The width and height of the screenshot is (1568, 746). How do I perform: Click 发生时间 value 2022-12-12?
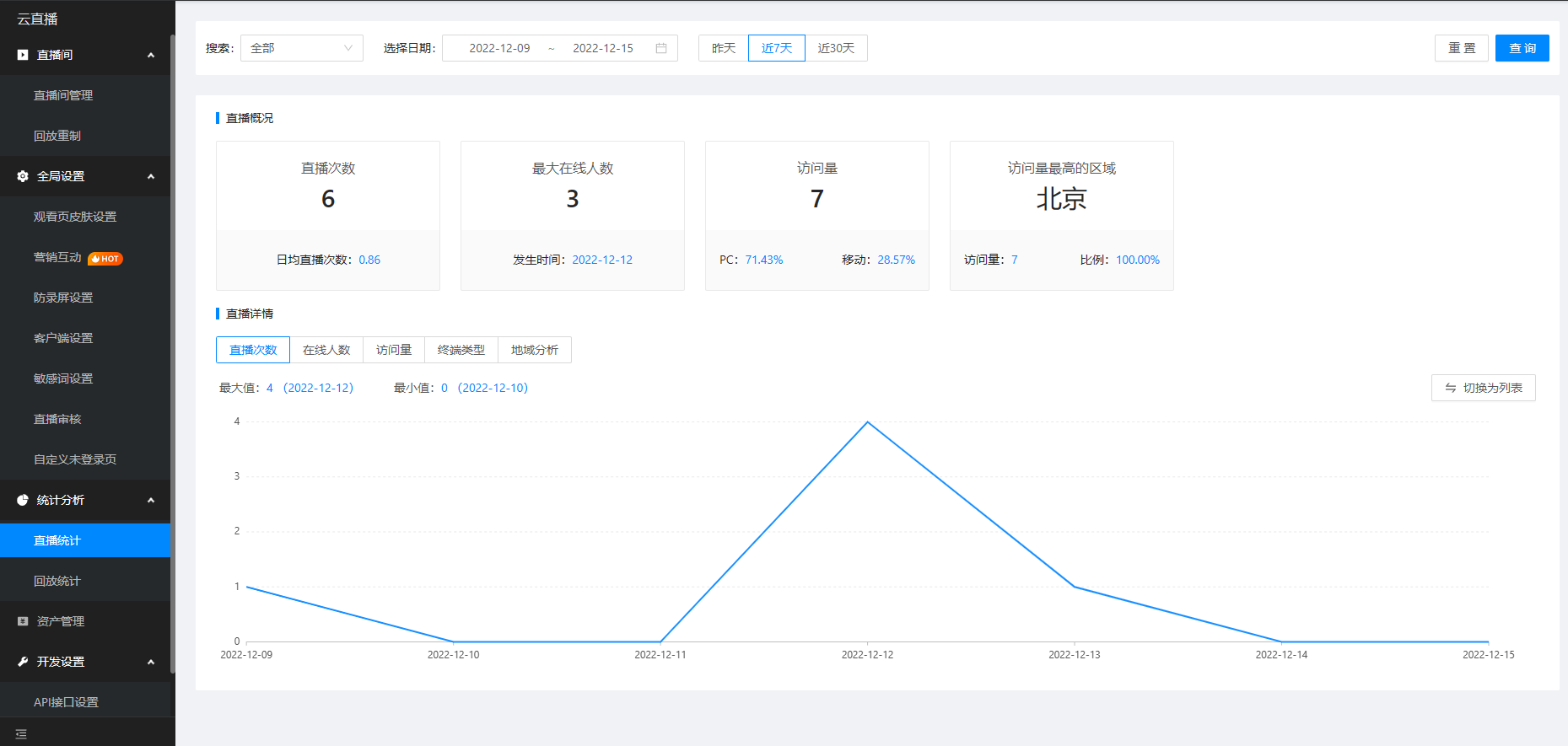click(x=602, y=260)
